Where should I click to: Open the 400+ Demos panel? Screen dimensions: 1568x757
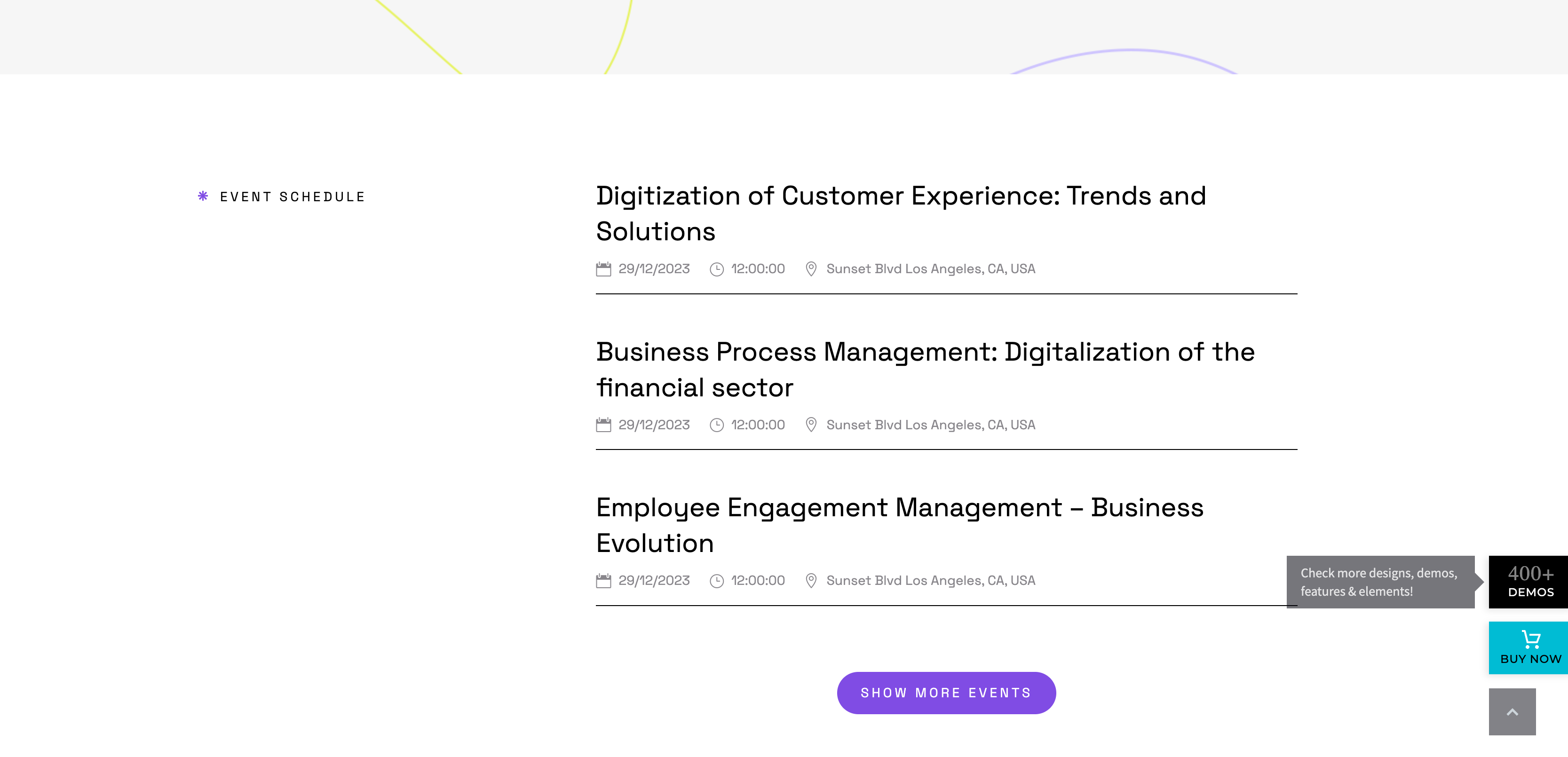pyautogui.click(x=1528, y=582)
